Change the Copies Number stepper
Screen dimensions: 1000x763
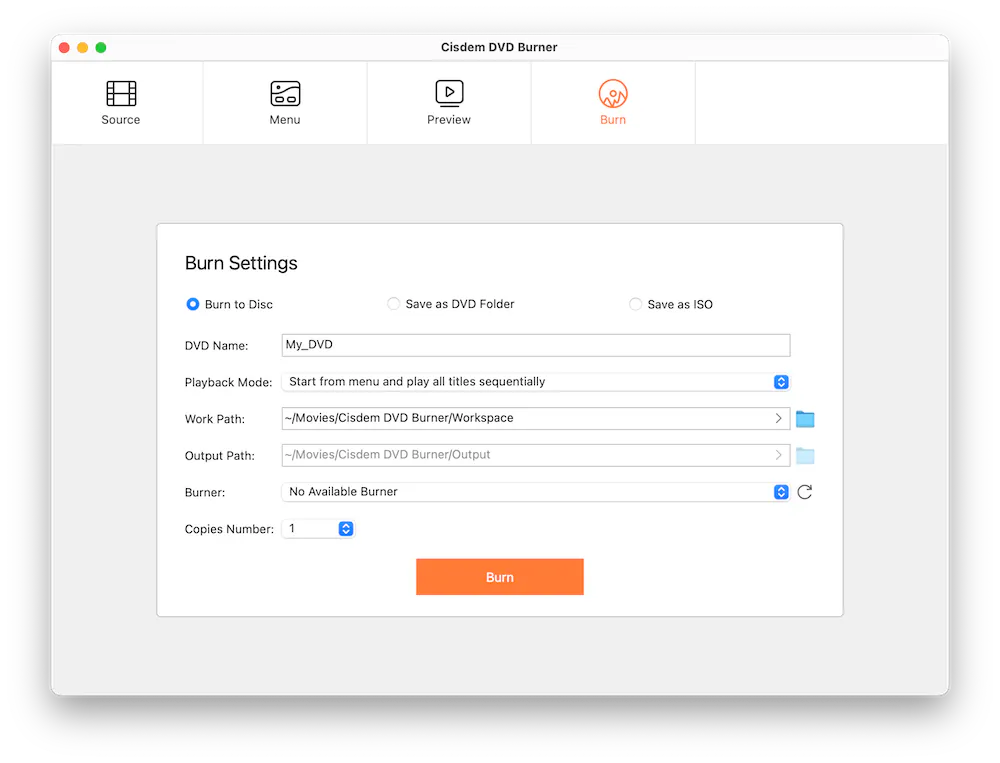pos(346,529)
